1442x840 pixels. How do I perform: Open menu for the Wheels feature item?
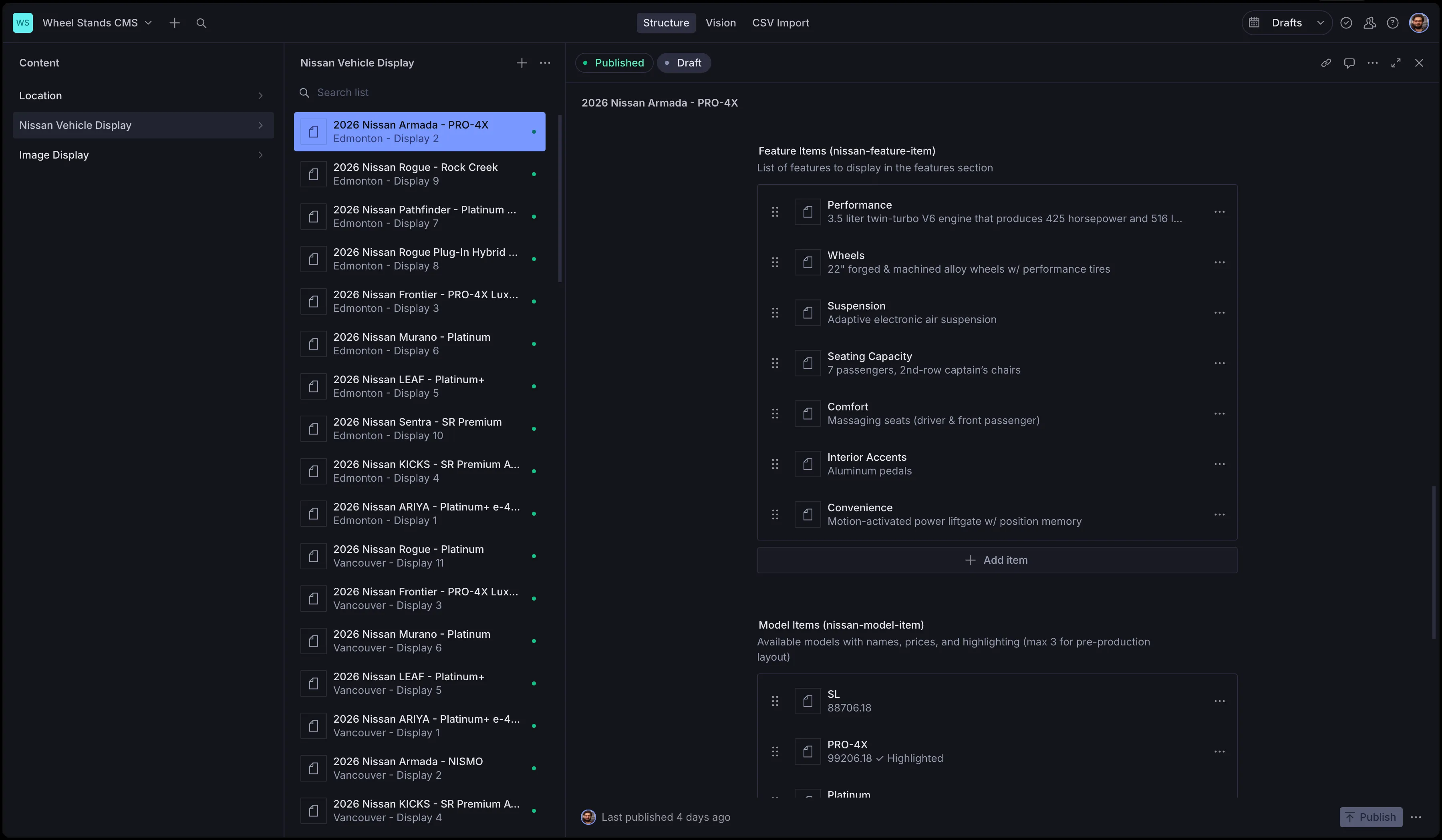click(1219, 262)
